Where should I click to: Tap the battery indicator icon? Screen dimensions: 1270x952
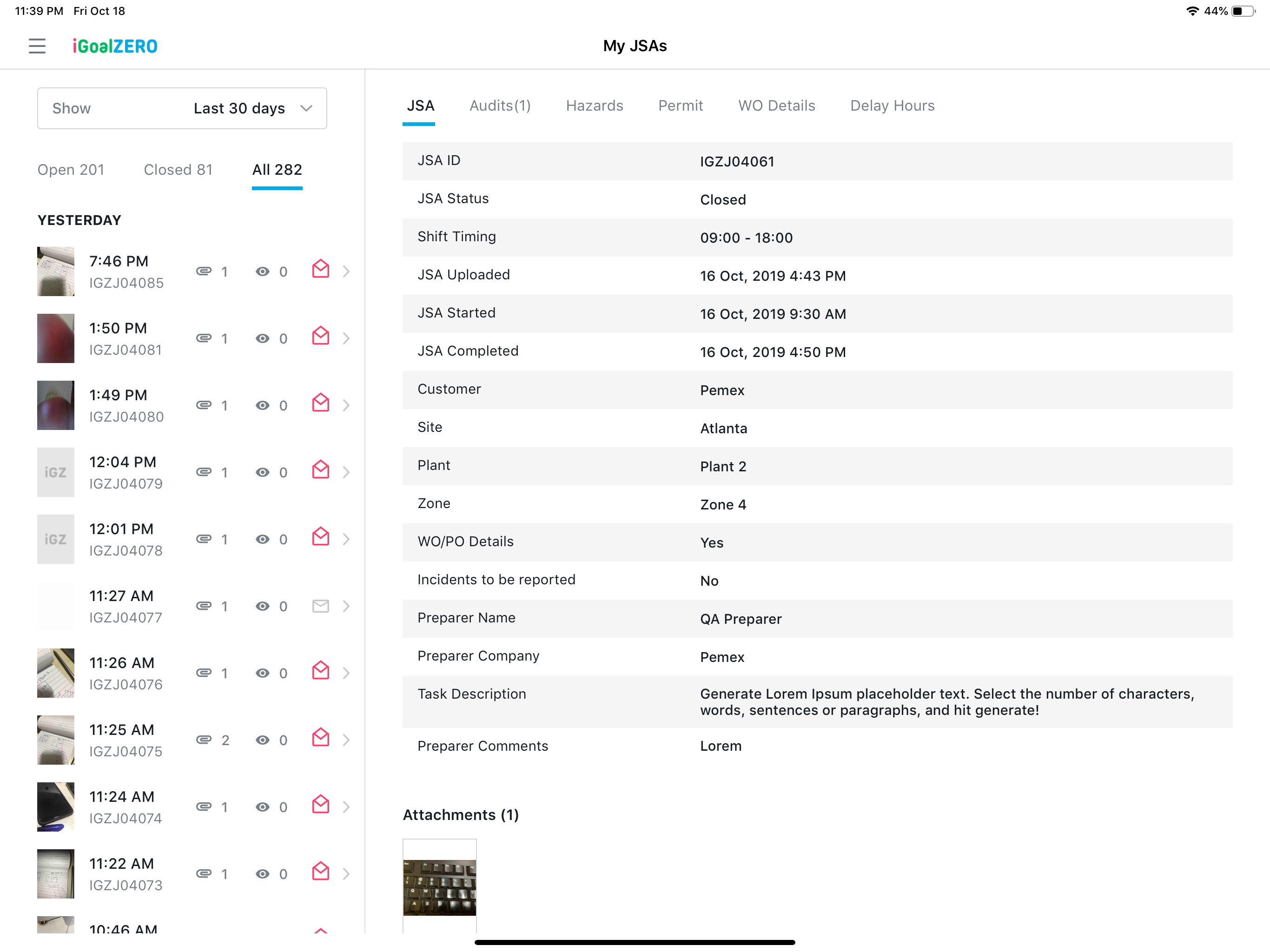(1244, 11)
